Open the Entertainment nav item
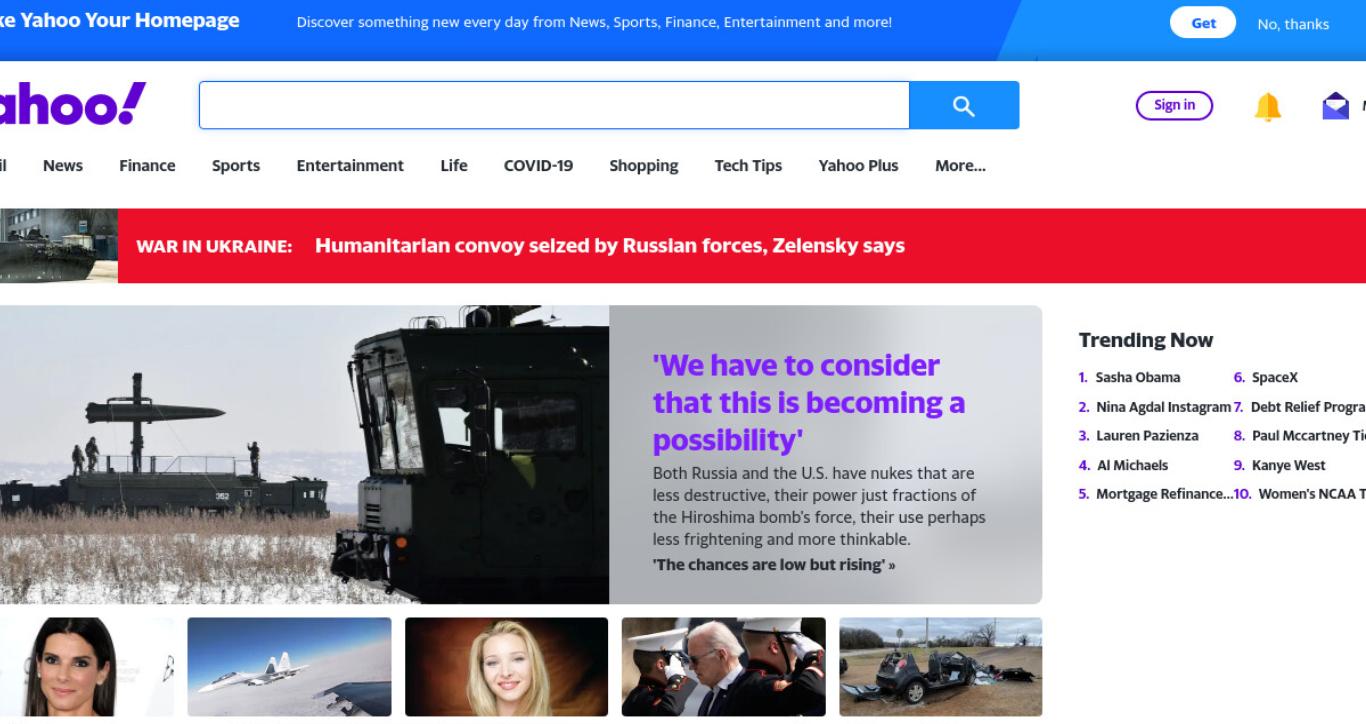The image size is (1366, 724). coord(350,166)
